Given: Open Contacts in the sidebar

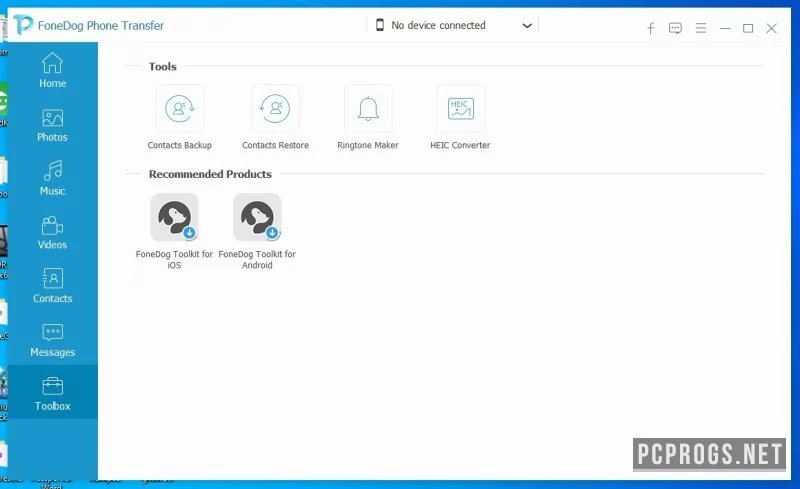Looking at the screenshot, I should pyautogui.click(x=53, y=286).
